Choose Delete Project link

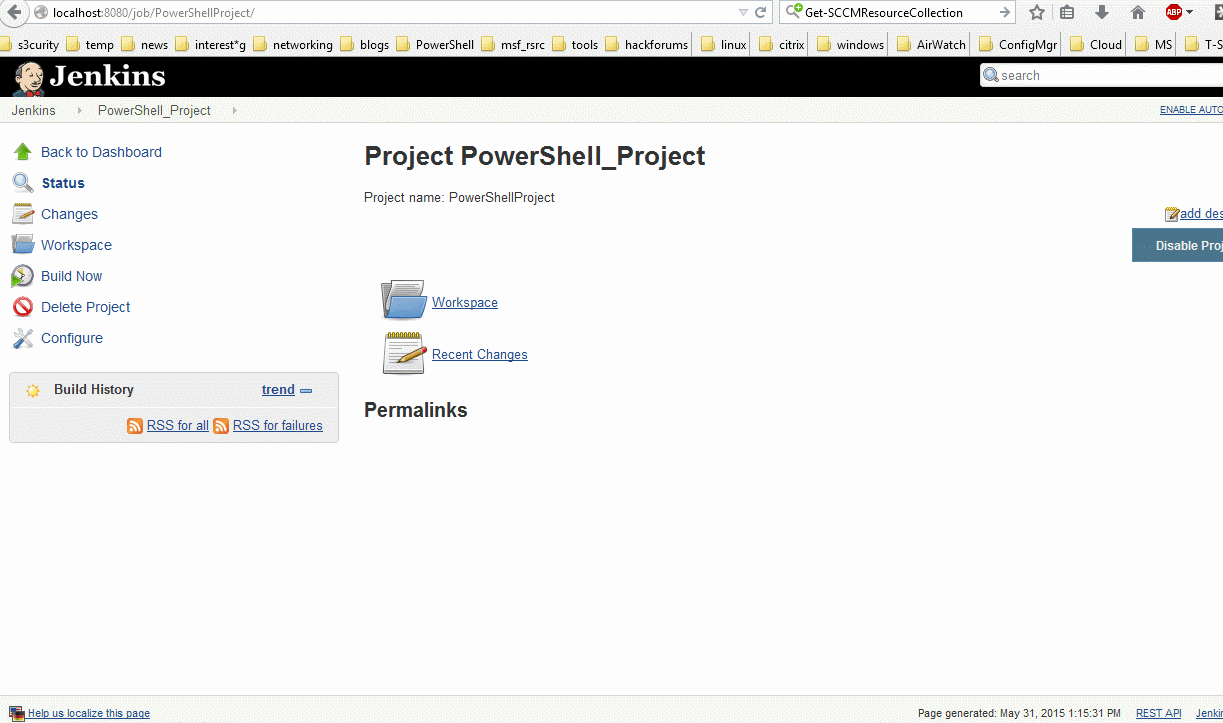point(86,307)
